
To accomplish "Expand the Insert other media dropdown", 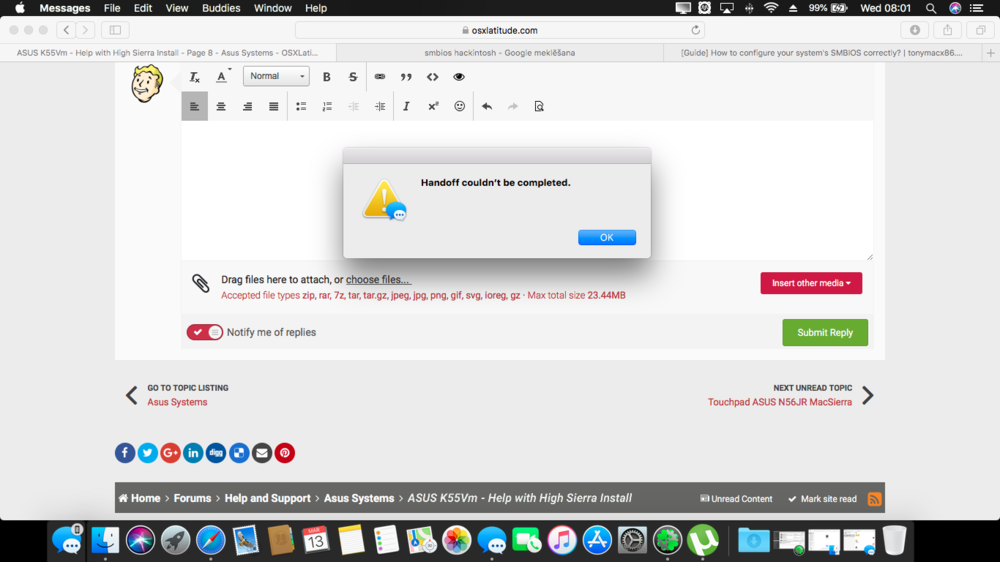I will [811, 283].
